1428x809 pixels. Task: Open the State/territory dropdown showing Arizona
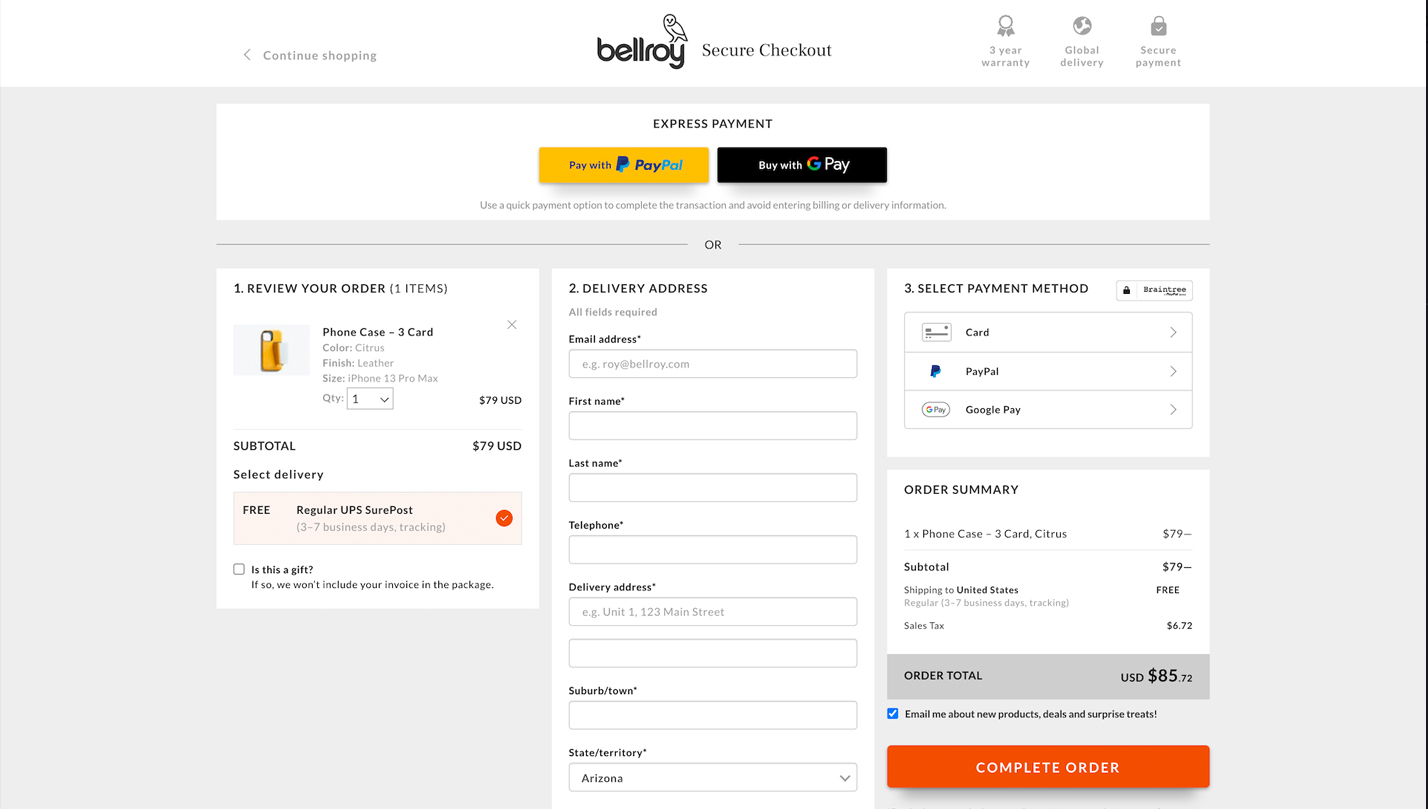coord(712,778)
